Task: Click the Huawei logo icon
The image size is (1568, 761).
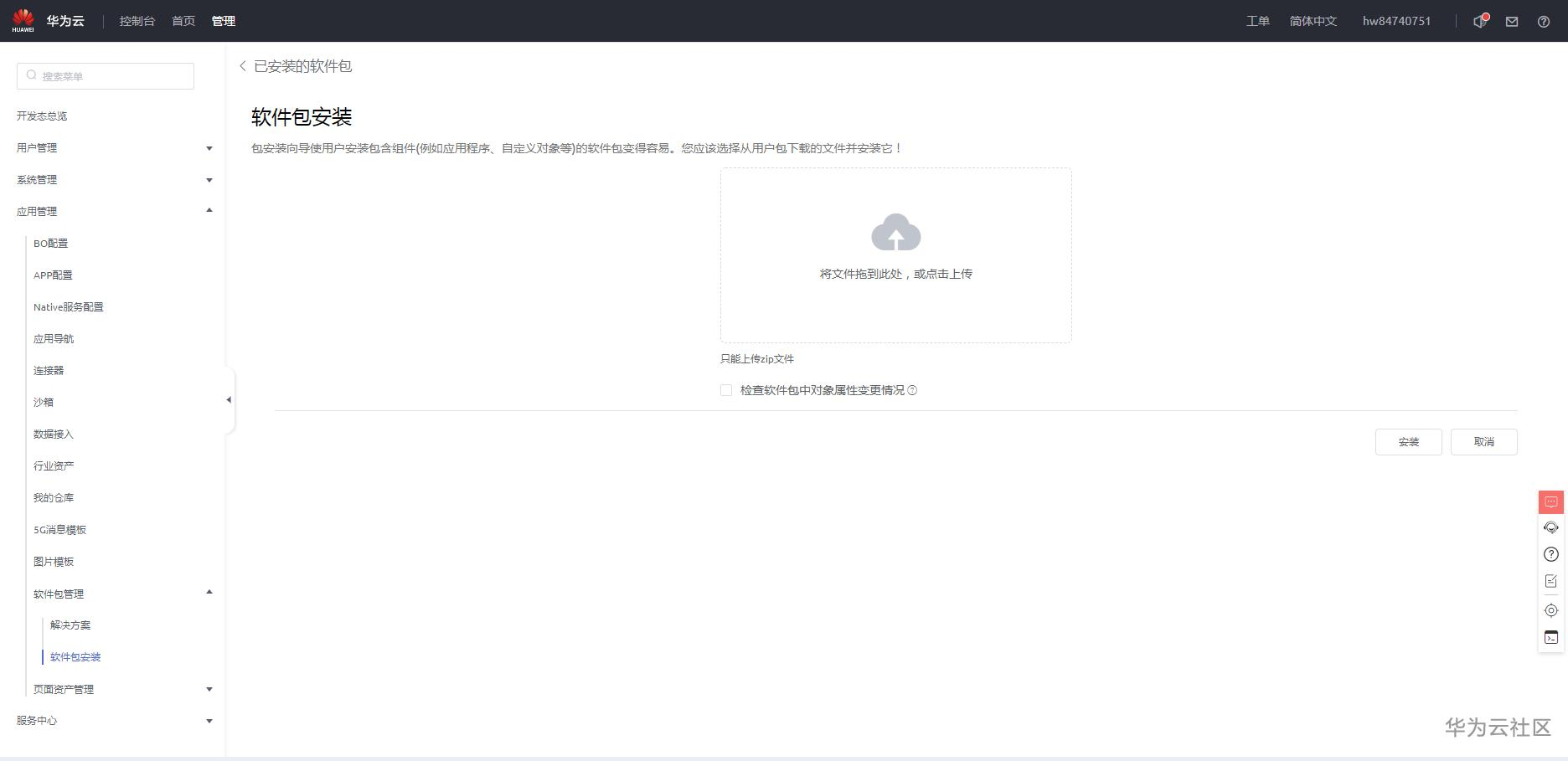Action: [x=23, y=20]
